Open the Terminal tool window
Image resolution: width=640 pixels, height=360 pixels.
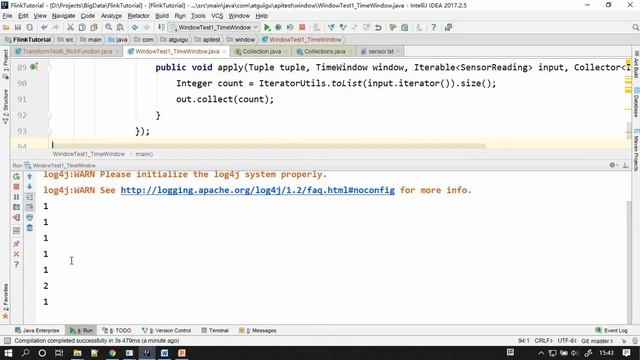click(215, 330)
